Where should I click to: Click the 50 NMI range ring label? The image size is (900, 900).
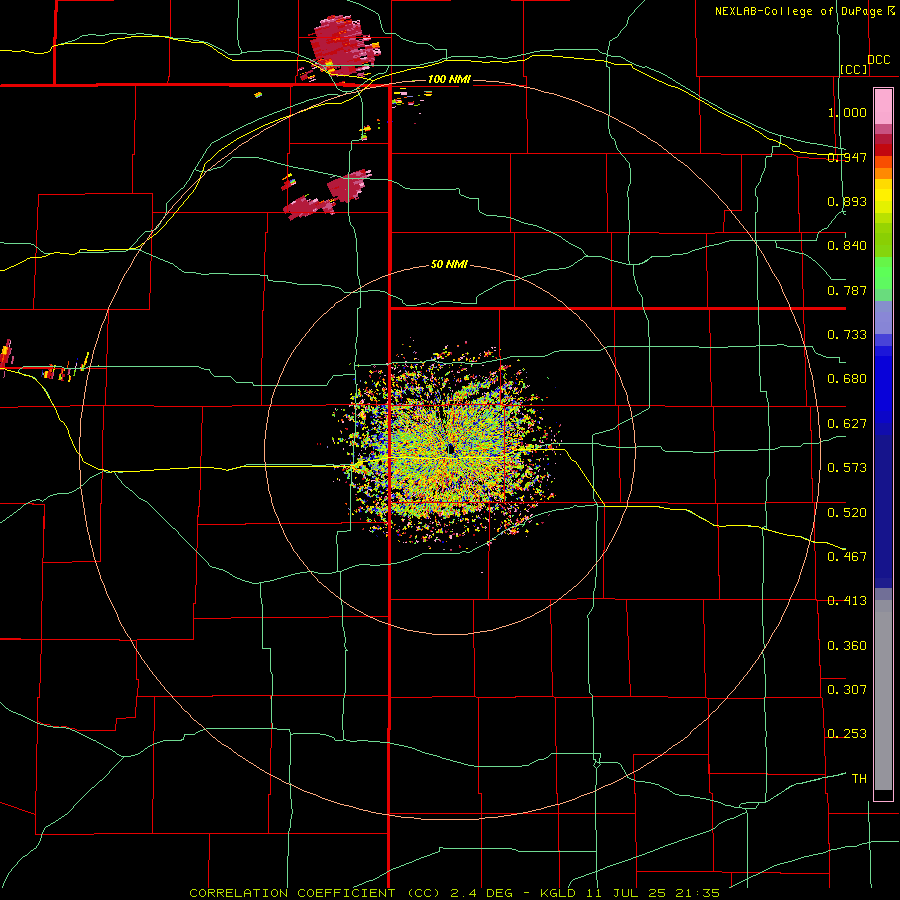pyautogui.click(x=449, y=264)
